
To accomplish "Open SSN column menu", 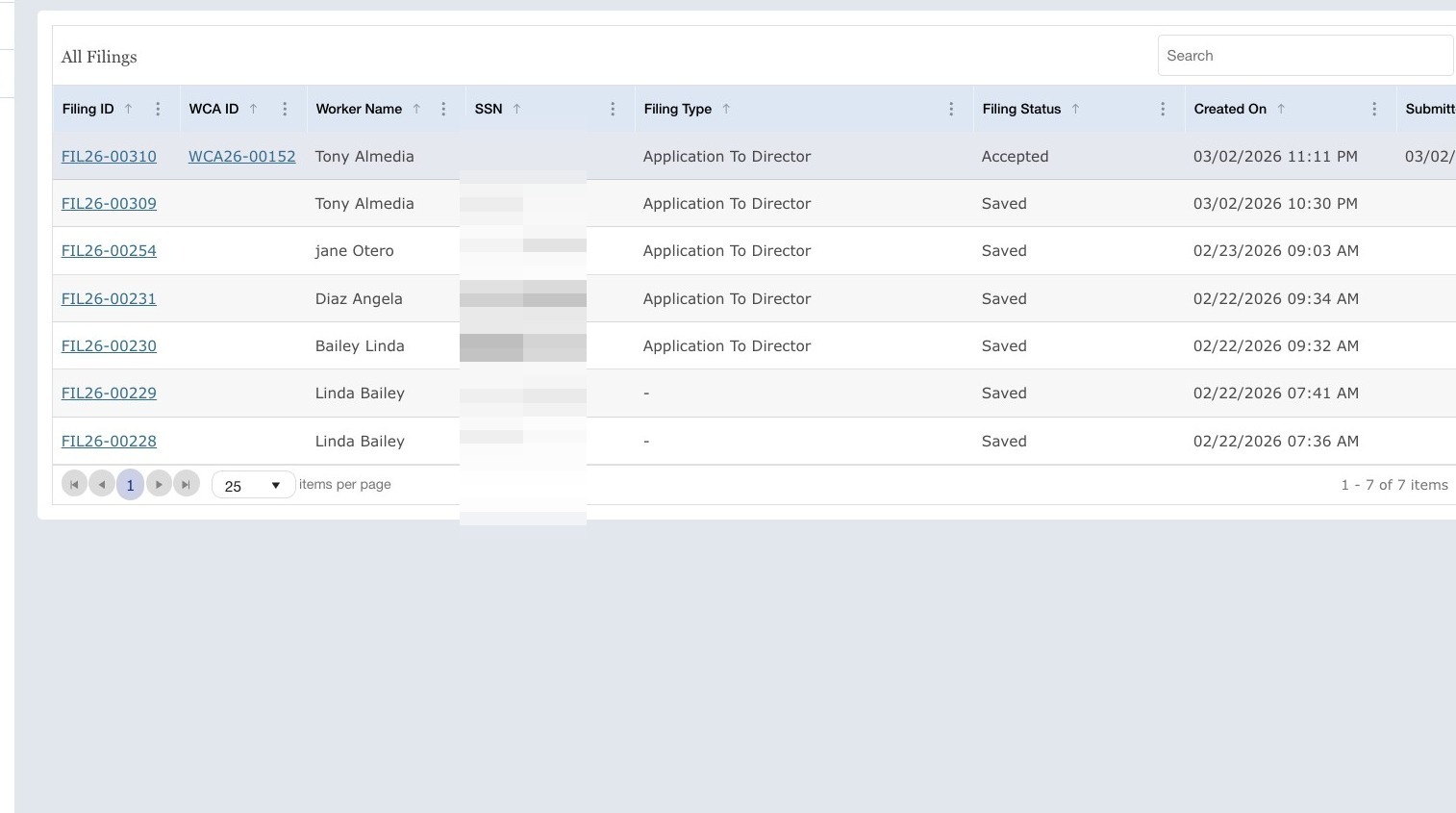I will [x=613, y=109].
